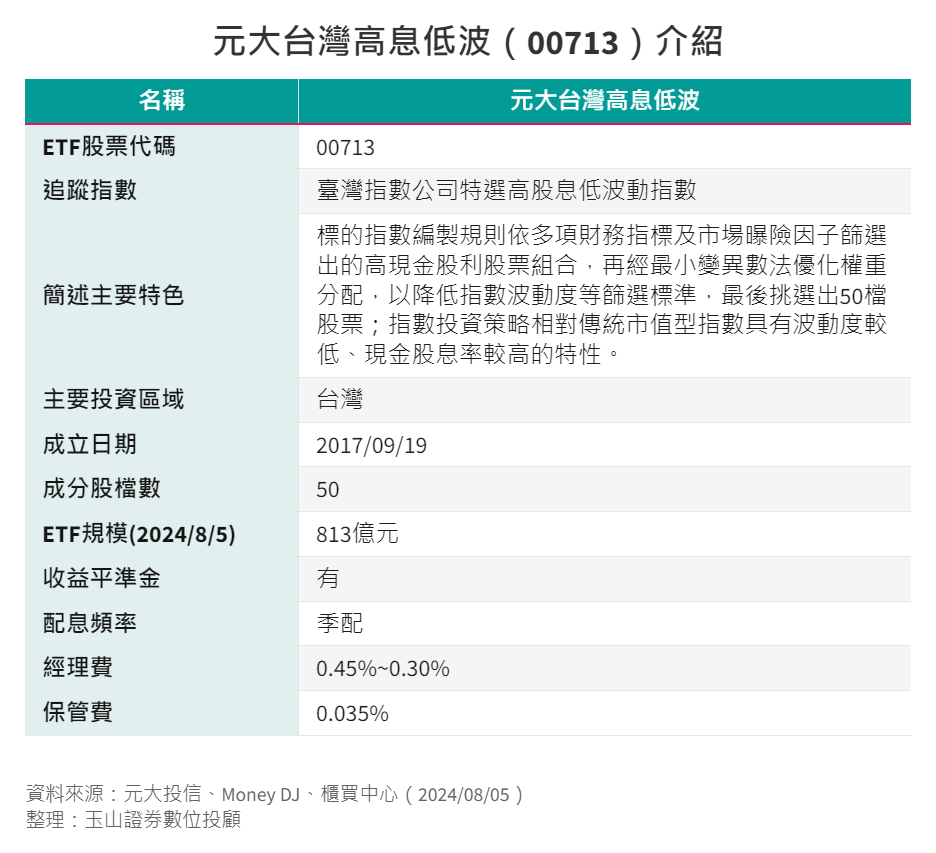Click the value 有
The width and height of the screenshot is (936, 853).
[328, 578]
